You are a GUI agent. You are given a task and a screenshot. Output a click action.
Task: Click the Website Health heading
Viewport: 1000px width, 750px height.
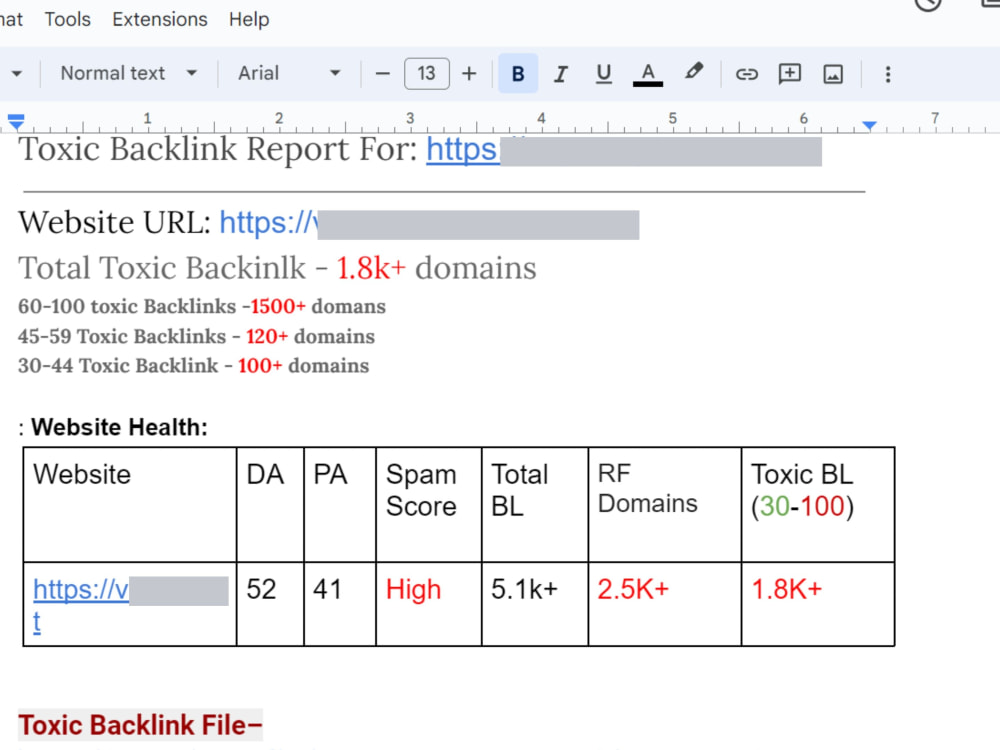click(x=119, y=427)
